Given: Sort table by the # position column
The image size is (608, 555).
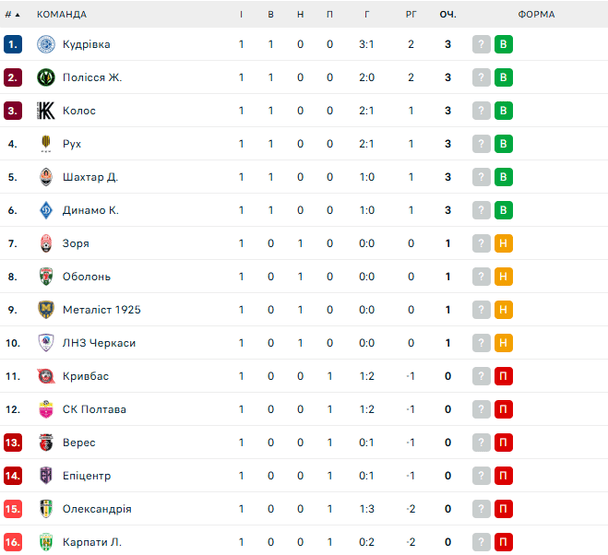Looking at the screenshot, I should (12, 15).
